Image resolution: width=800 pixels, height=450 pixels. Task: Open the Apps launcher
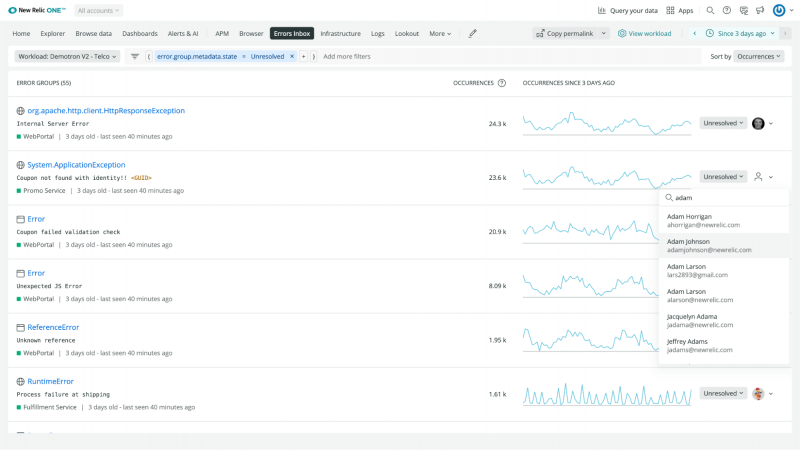680,10
